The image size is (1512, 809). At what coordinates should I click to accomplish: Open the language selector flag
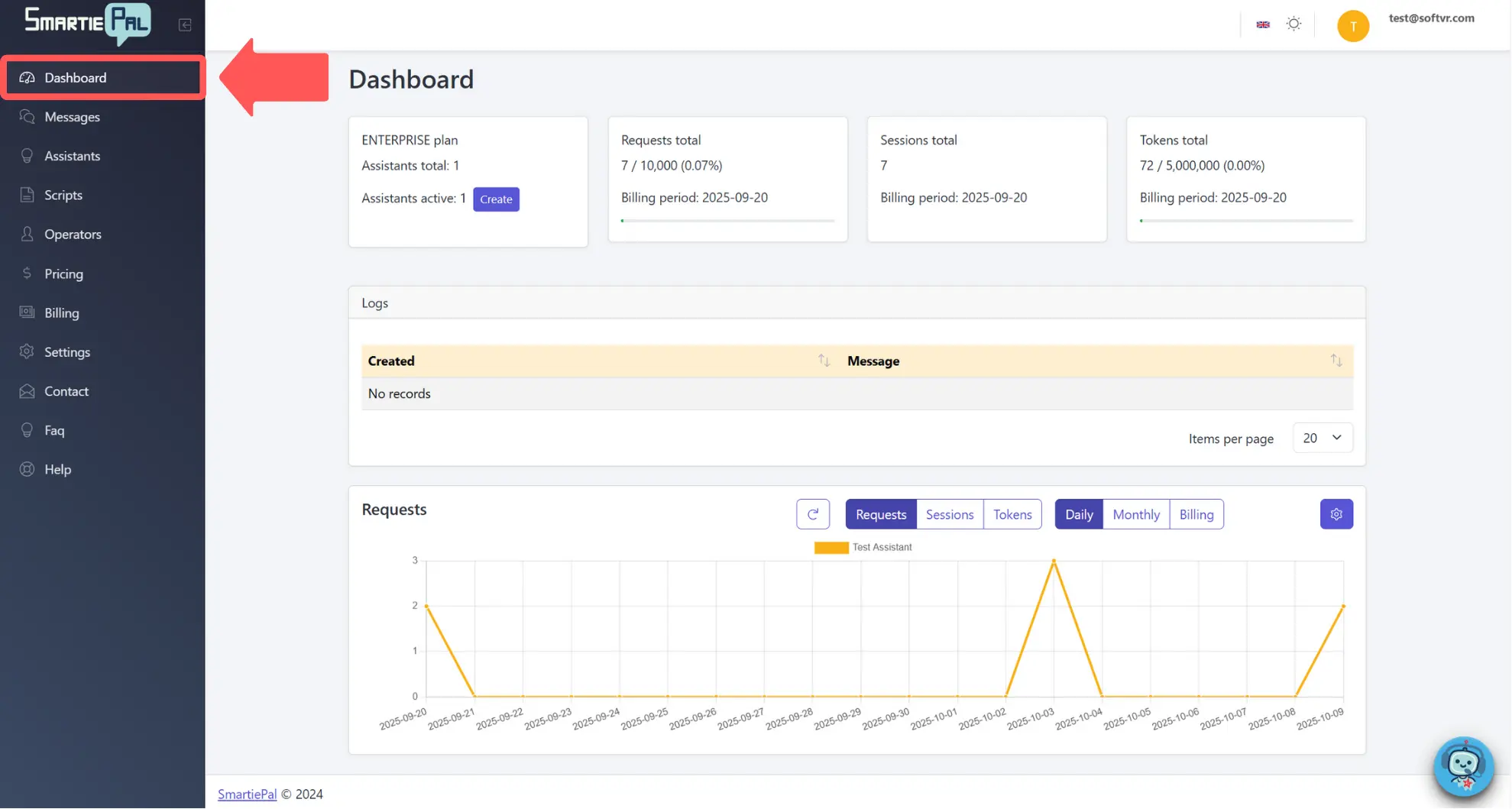[1263, 24]
